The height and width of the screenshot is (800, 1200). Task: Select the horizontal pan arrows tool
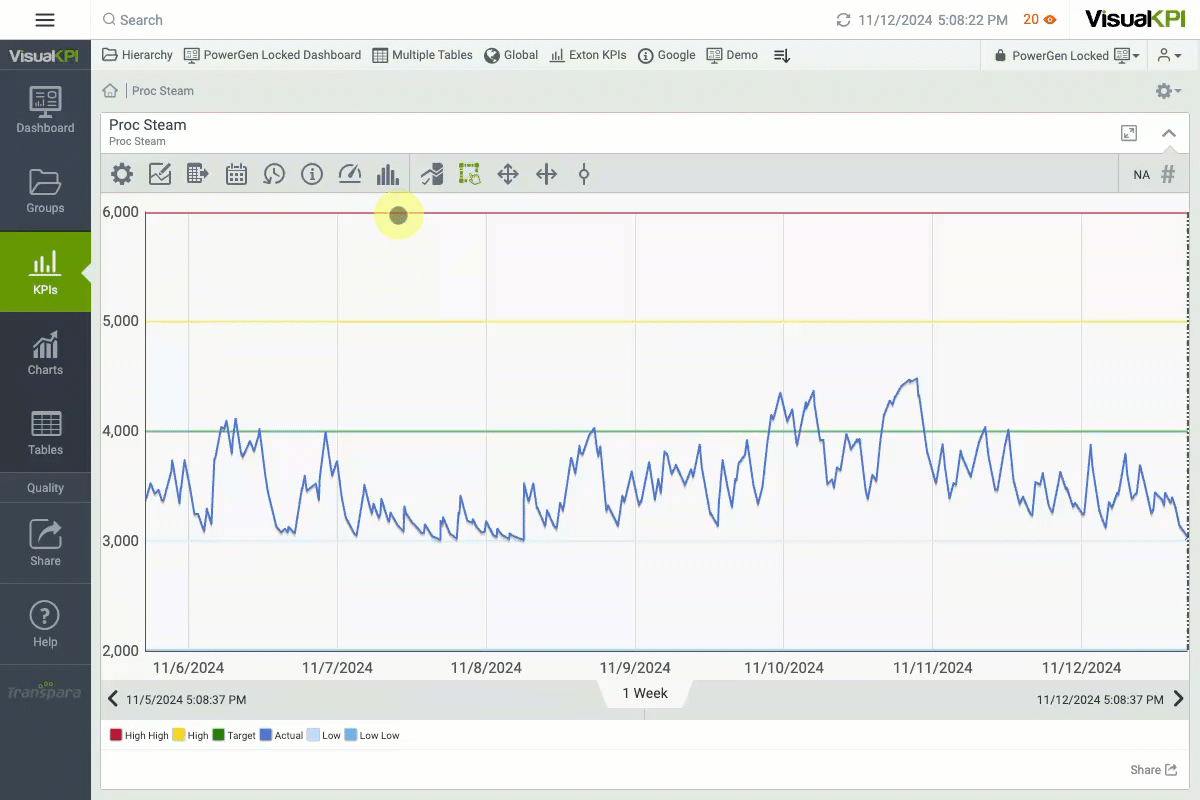point(546,175)
